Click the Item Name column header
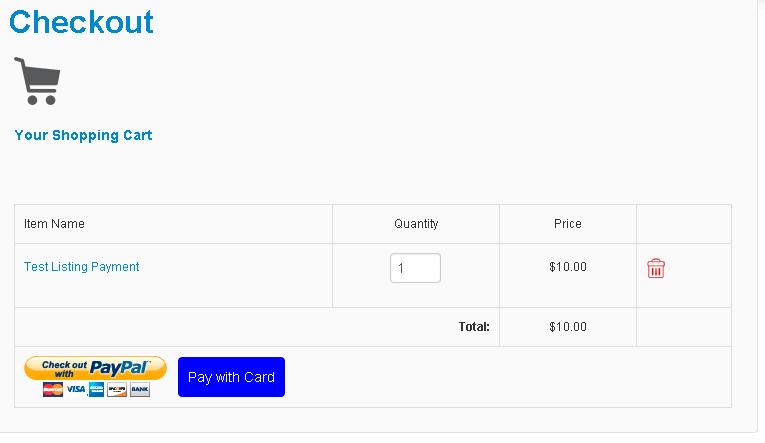Screen dimensions: 765x443 [x=54, y=224]
